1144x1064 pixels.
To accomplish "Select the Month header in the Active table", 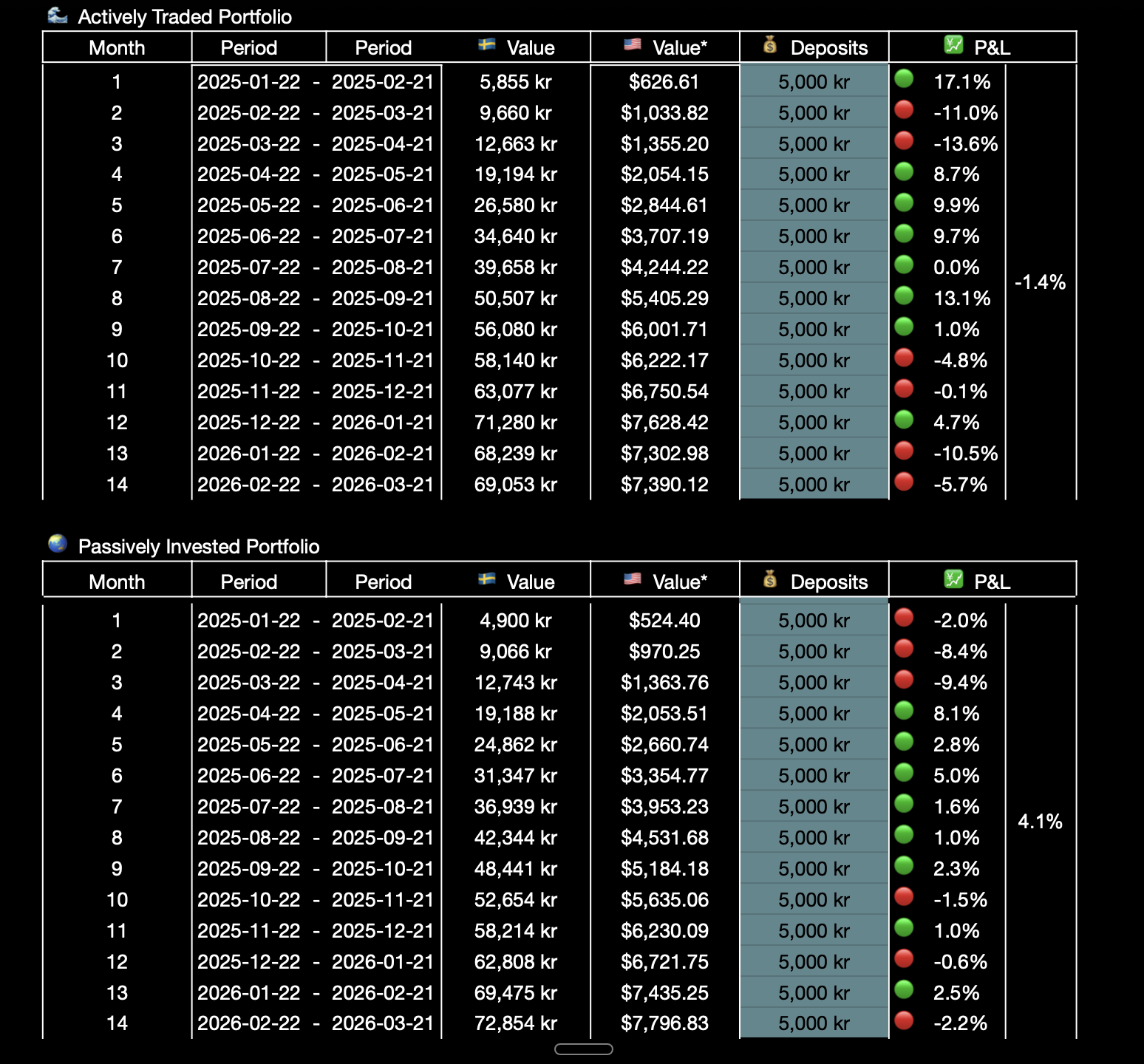I will [117, 48].
